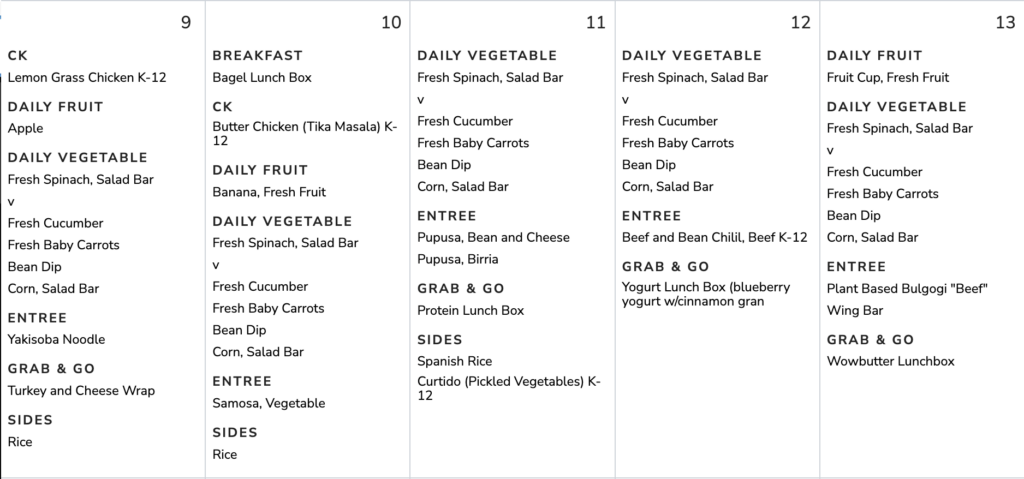Image resolution: width=1024 pixels, height=479 pixels.
Task: Open Beef and Bean Chili, Beef K-12
Action: 714,238
